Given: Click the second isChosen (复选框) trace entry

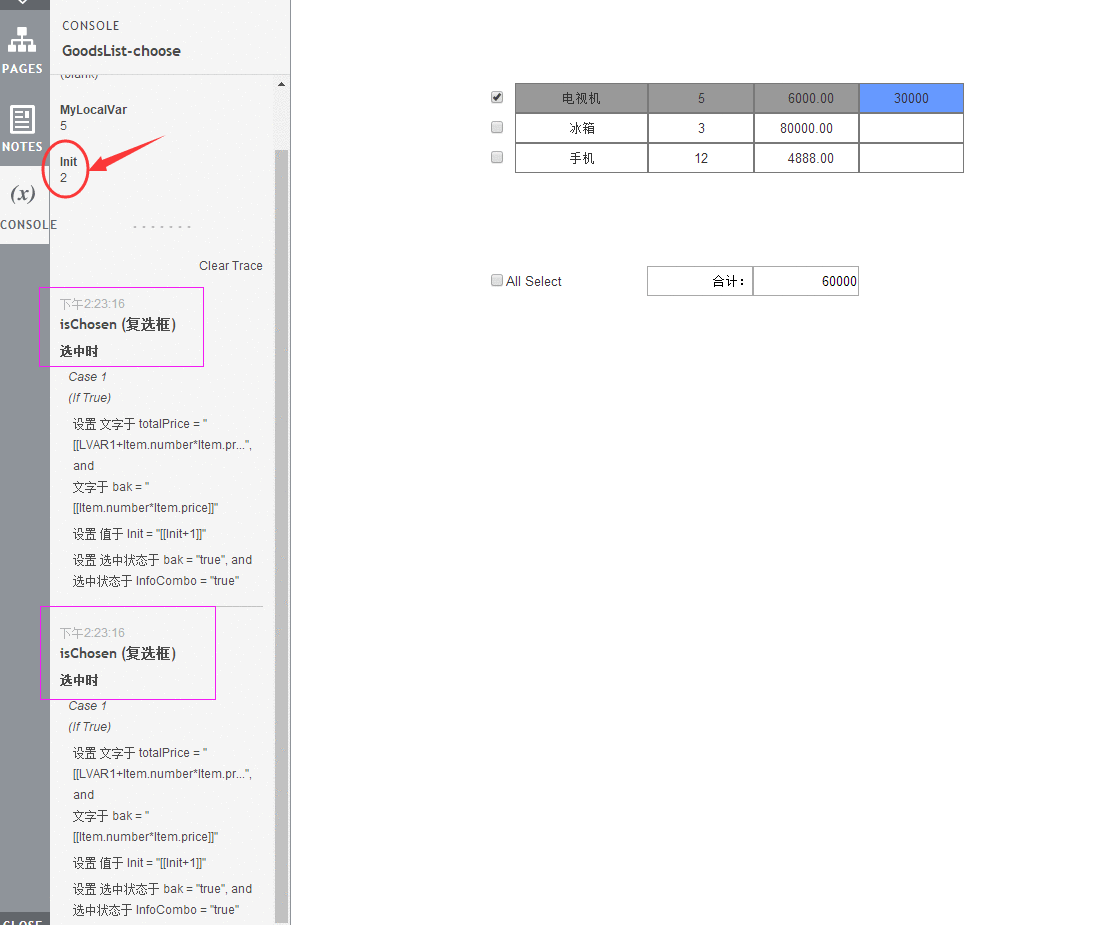Looking at the screenshot, I should [117, 654].
